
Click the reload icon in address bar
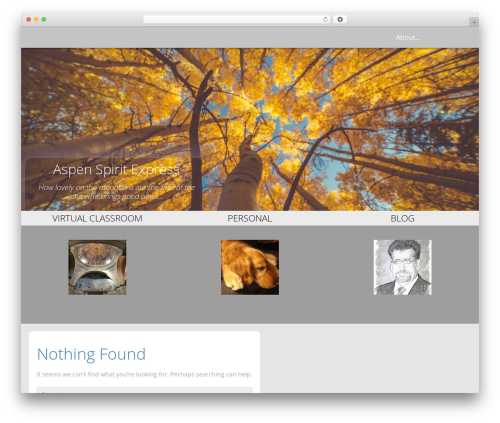(x=325, y=20)
